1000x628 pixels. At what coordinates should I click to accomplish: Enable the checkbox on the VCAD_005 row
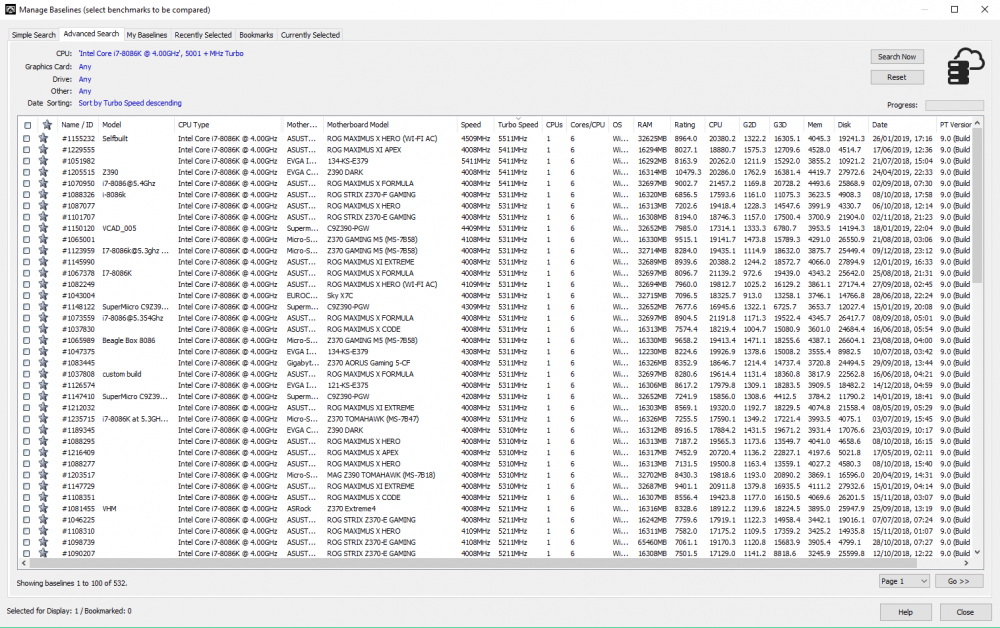27,228
